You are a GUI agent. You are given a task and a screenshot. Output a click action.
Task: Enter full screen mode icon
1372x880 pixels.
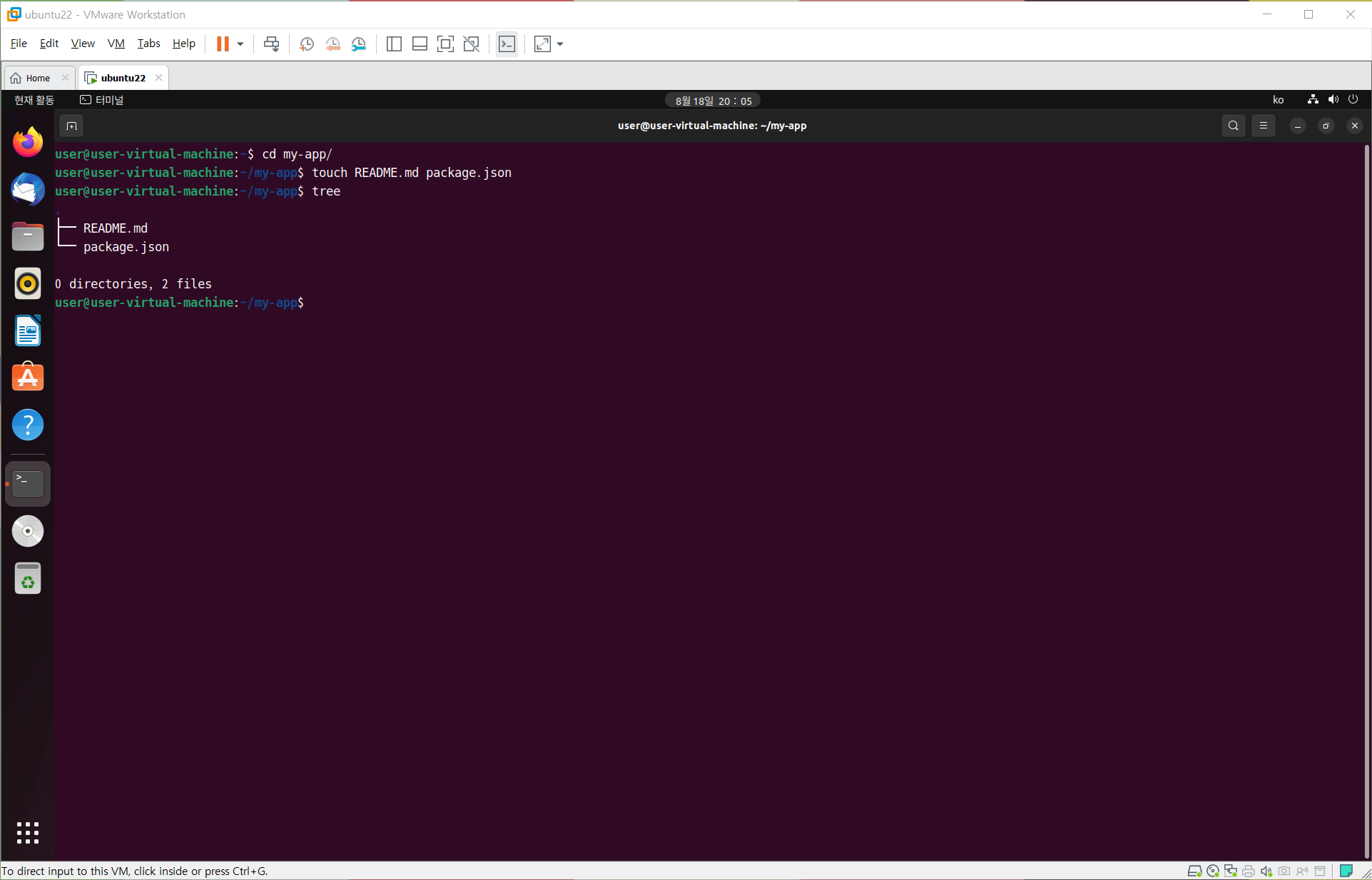pos(445,44)
